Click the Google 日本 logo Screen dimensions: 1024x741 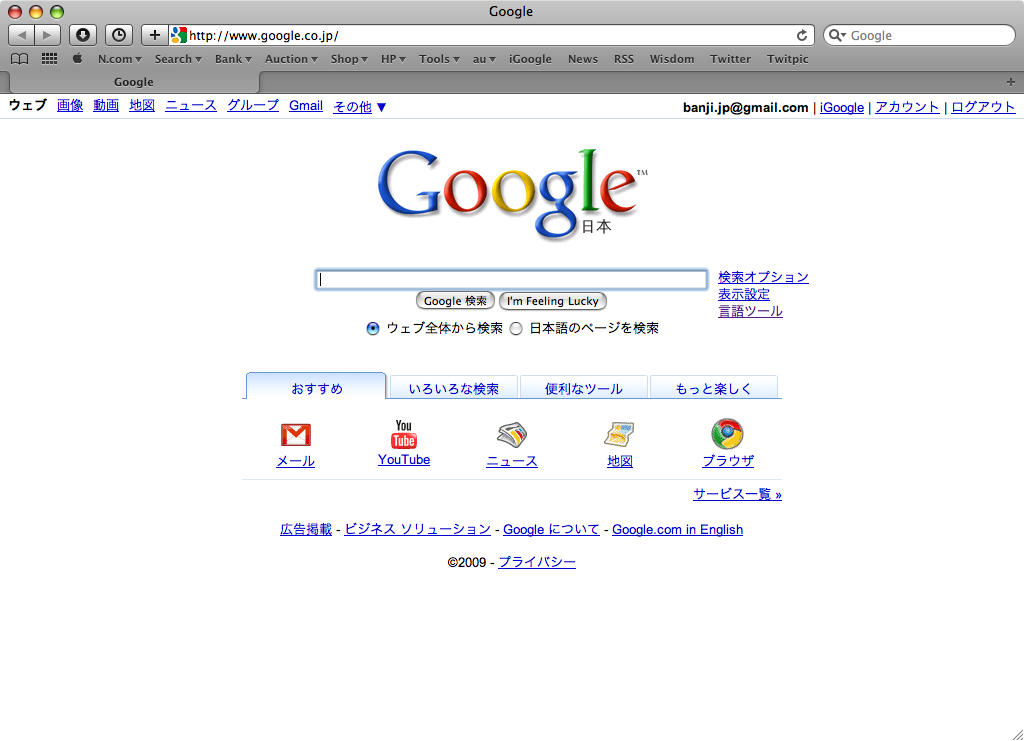coord(512,194)
